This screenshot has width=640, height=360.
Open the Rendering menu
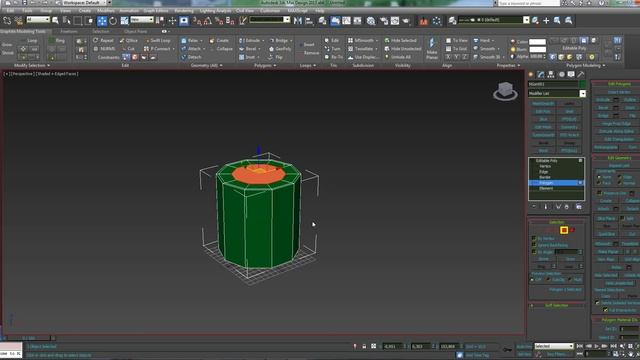coord(184,11)
